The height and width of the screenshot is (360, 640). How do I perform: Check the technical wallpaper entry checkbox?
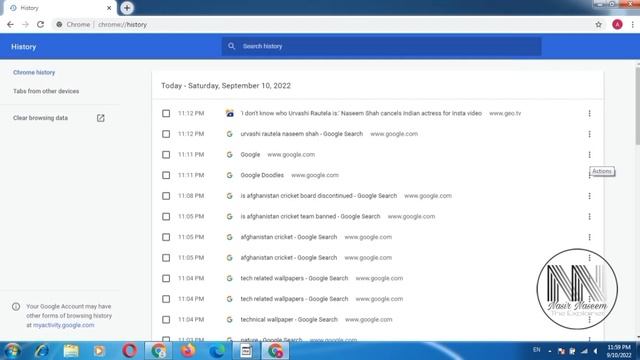[x=166, y=320]
